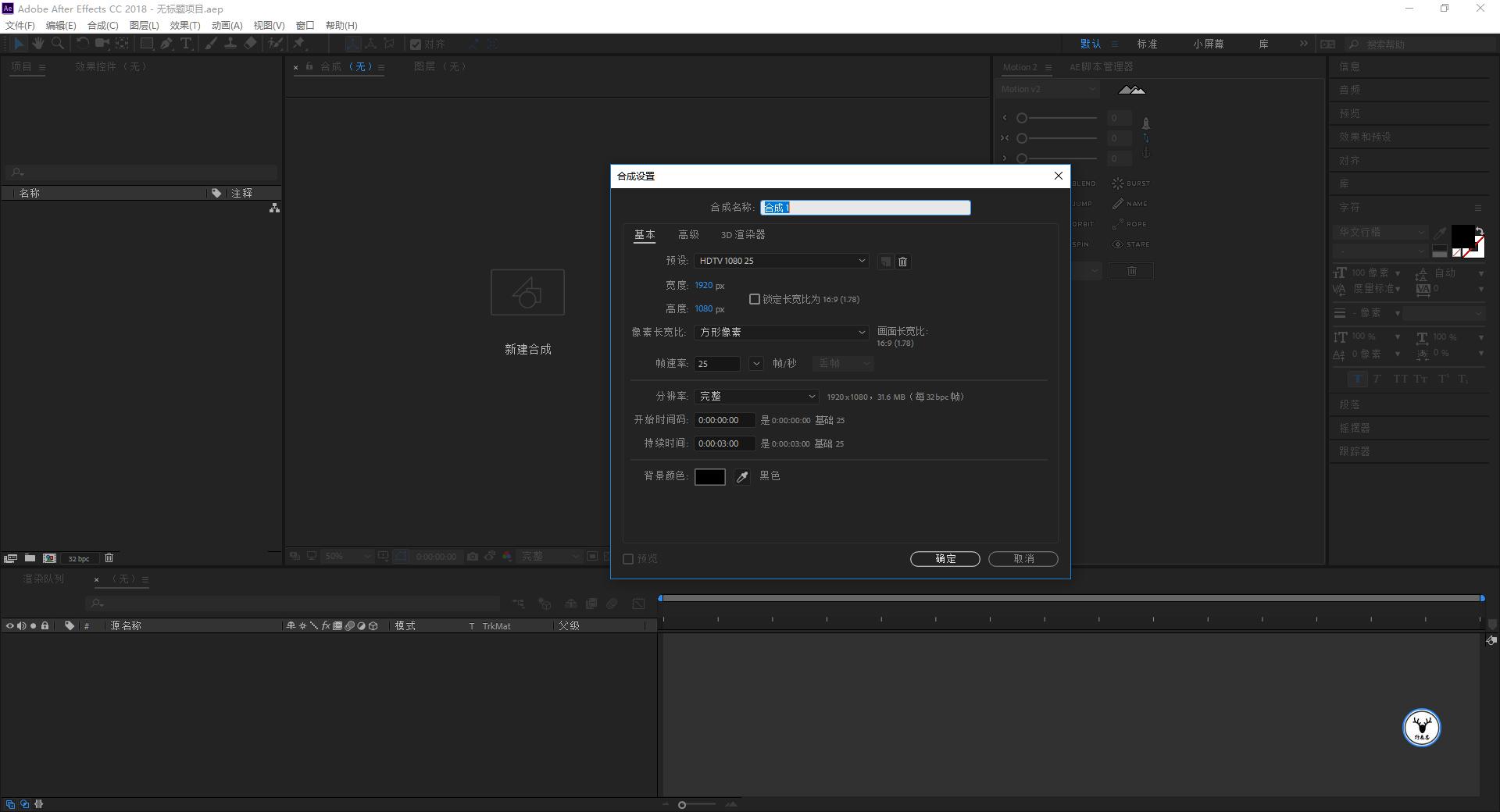Switch to the 高级 tab
1500x812 pixels.
click(688, 235)
